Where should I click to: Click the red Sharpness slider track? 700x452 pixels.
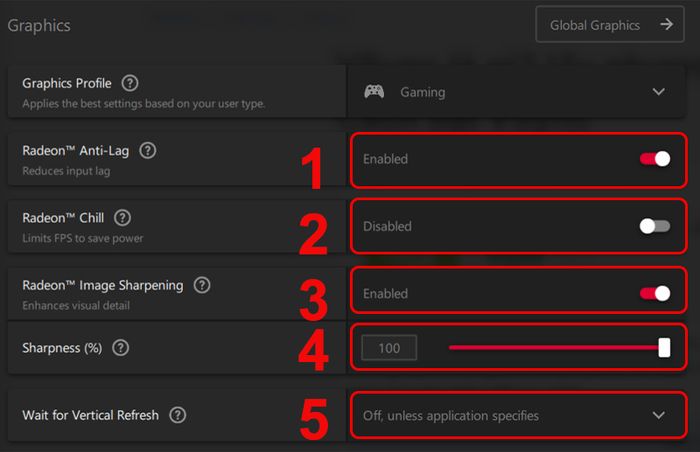tap(554, 347)
